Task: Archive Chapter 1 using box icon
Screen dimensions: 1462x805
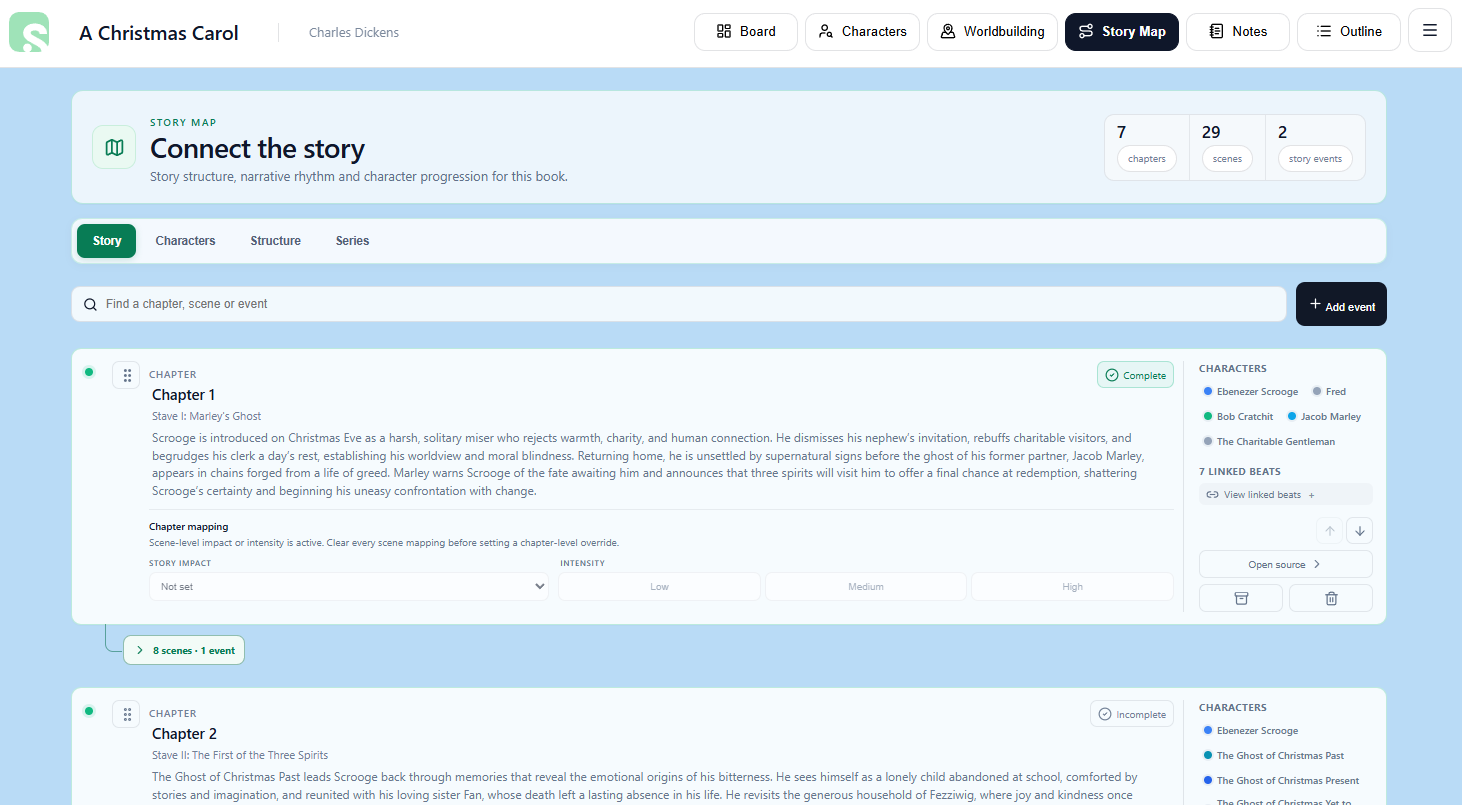Action: [1241, 598]
